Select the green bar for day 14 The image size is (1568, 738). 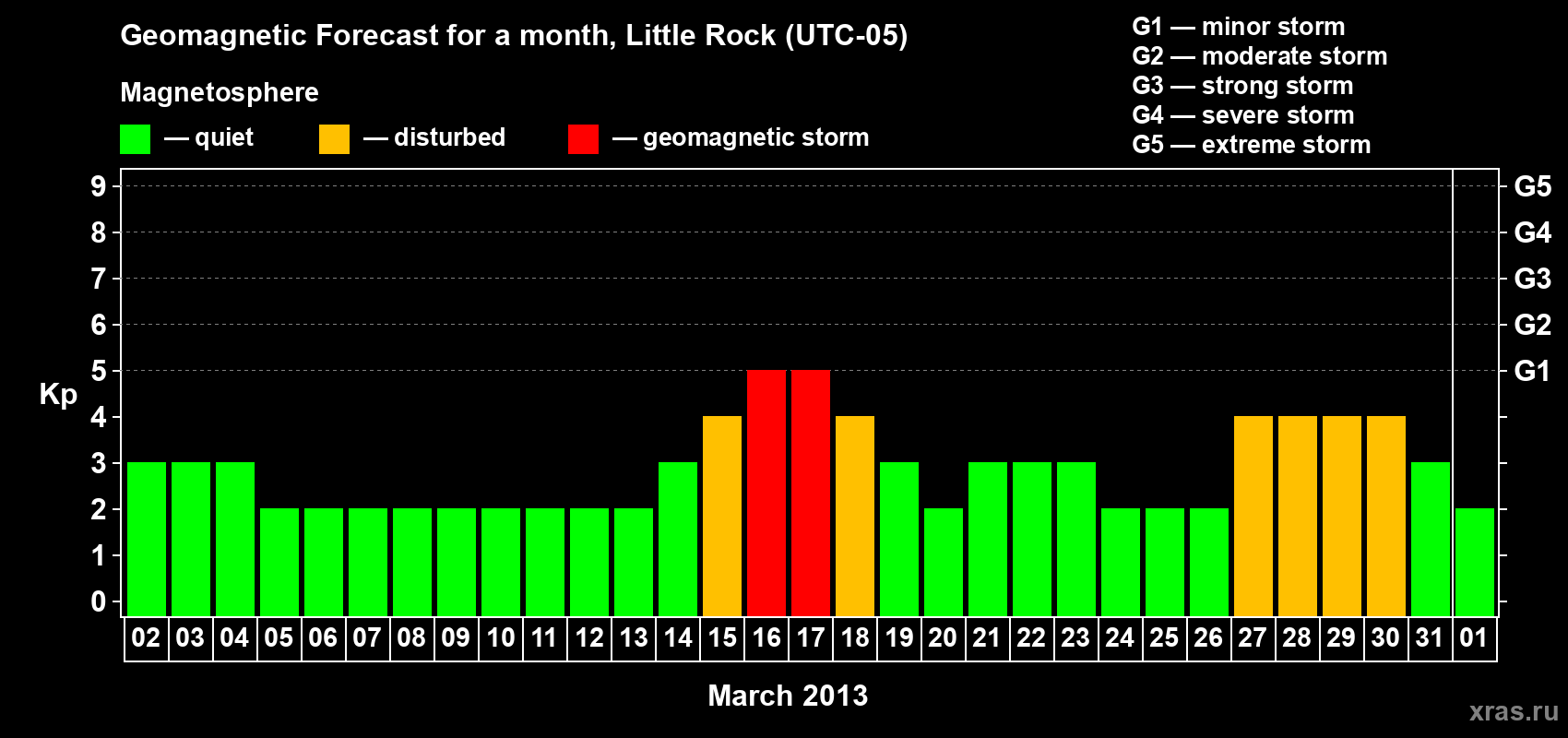point(678,540)
